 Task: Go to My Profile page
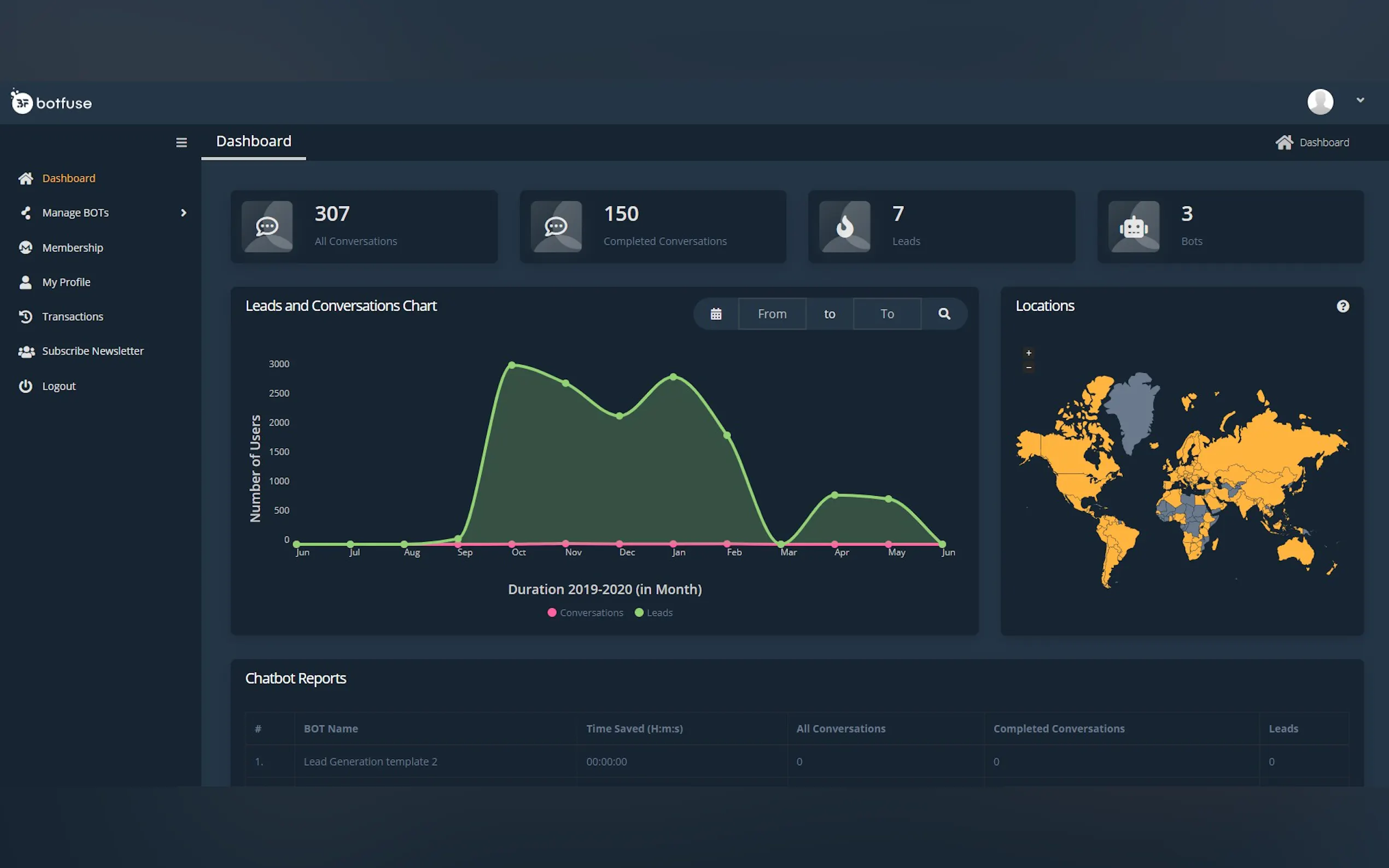coord(66,282)
